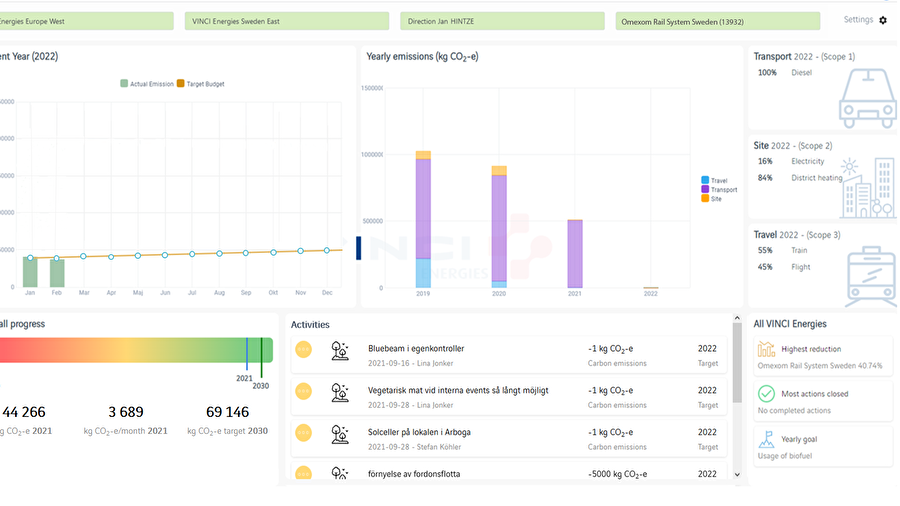Click the -5000 kg CO2-e value
This screenshot has height=506, width=900.
tap(618, 474)
